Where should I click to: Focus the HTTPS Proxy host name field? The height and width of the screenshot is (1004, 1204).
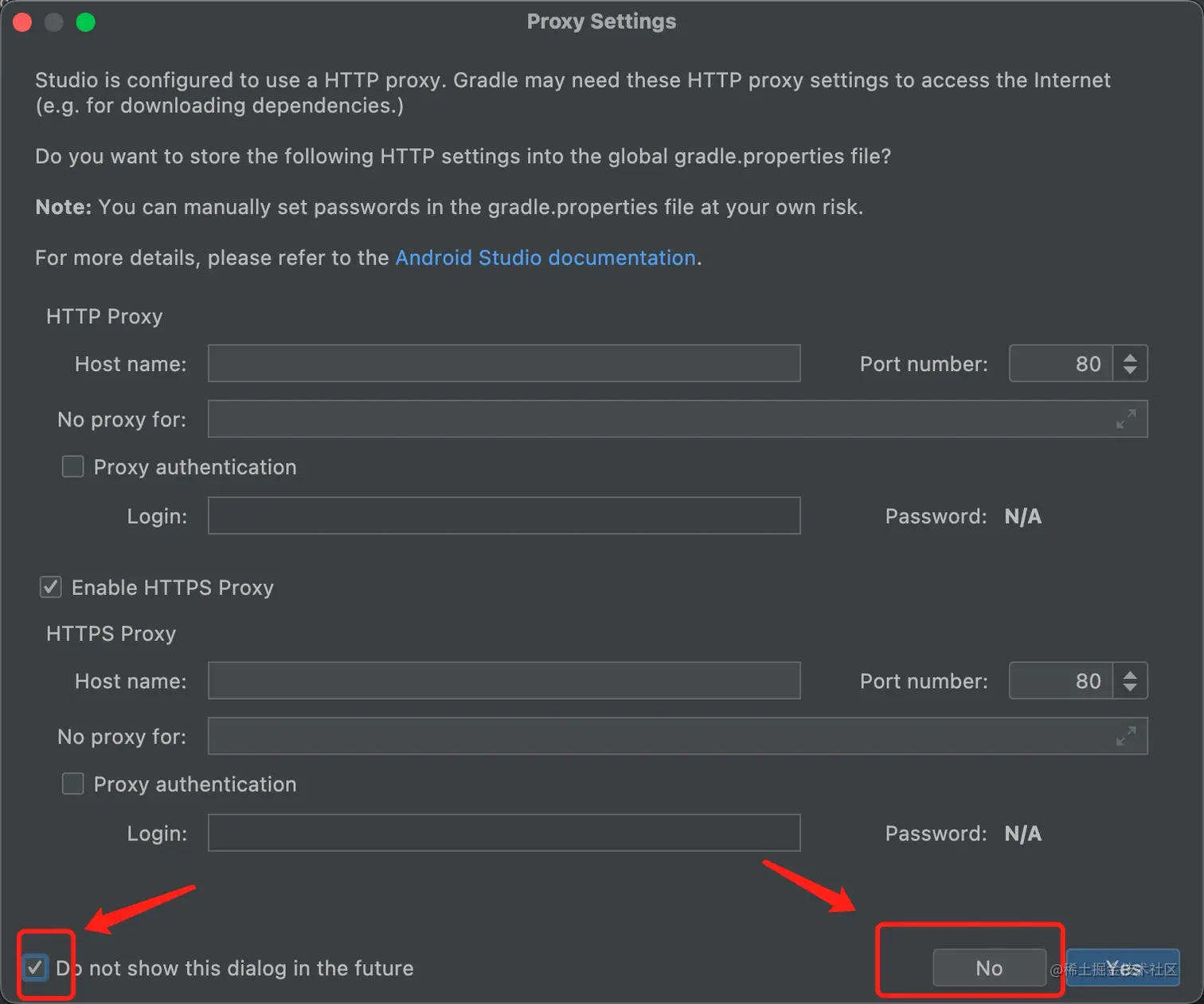tap(504, 681)
